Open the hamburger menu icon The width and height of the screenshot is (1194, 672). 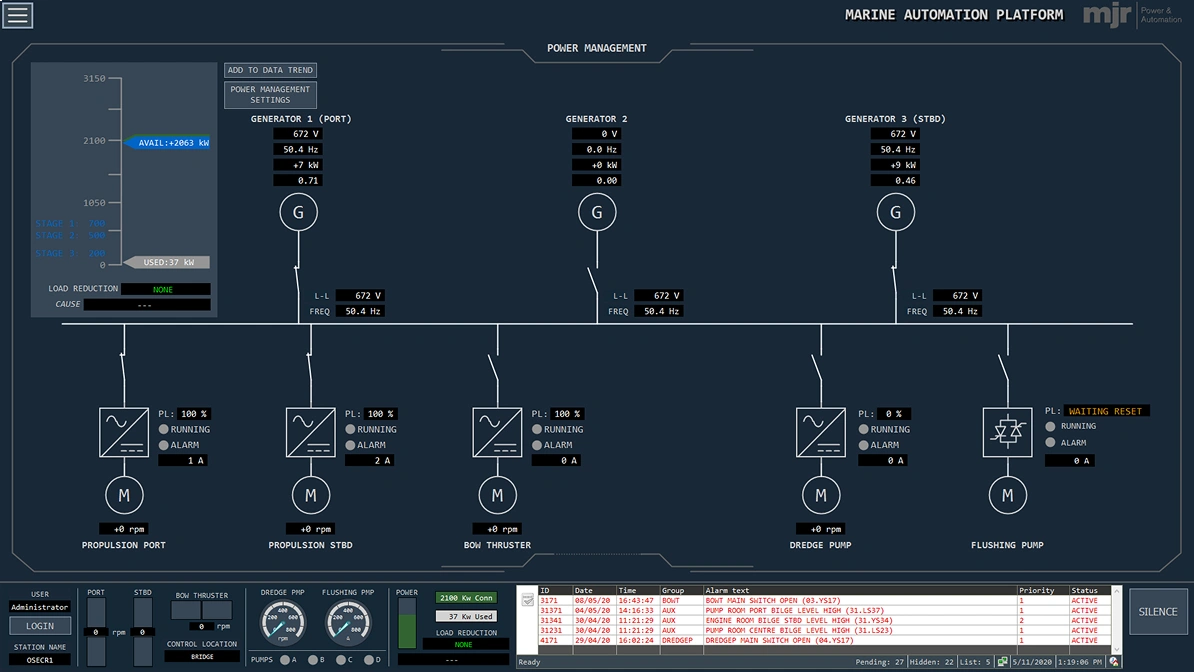pyautogui.click(x=18, y=15)
